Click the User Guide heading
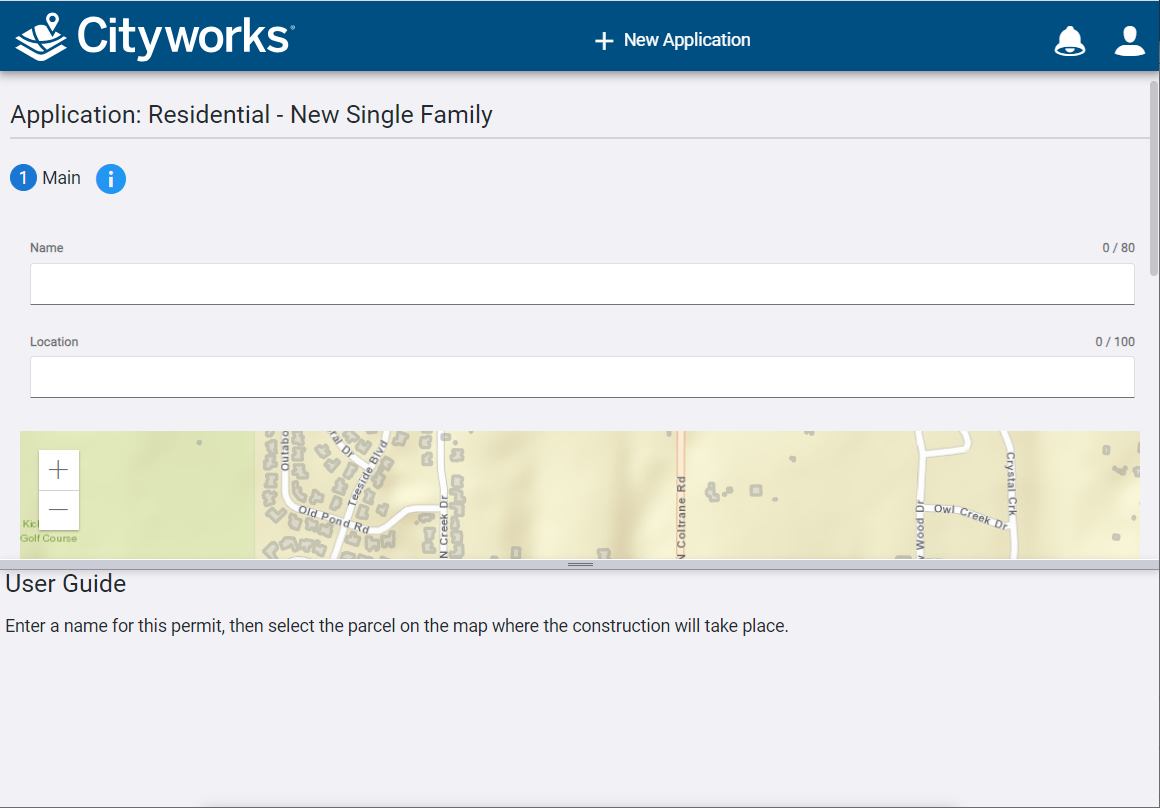 [x=66, y=583]
